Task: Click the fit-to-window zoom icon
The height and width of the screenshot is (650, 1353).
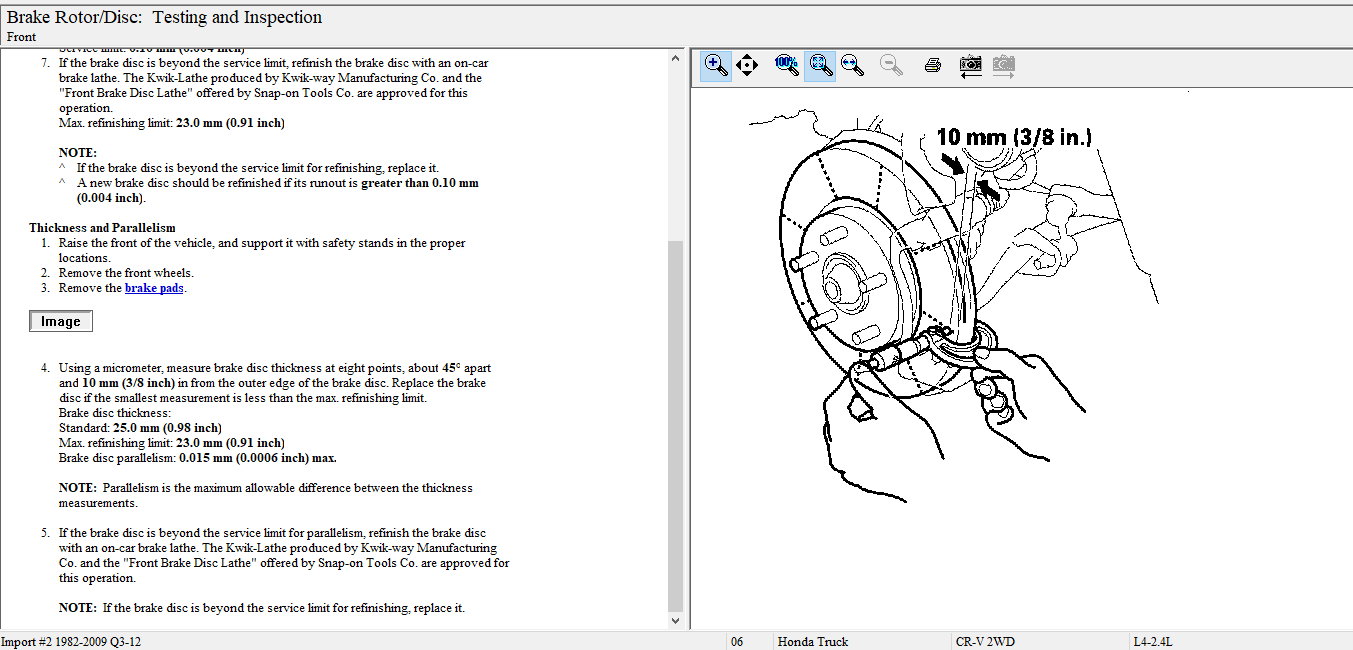Action: (x=820, y=66)
